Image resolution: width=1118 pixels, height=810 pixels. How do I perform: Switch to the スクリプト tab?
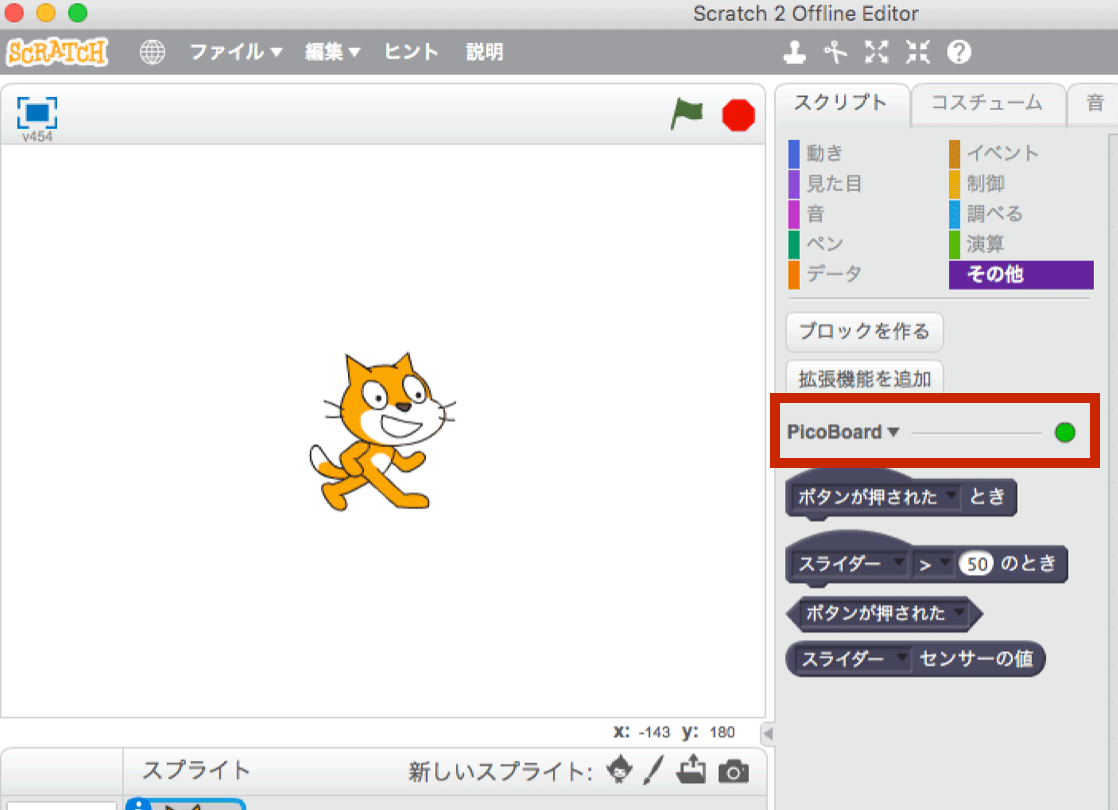841,103
